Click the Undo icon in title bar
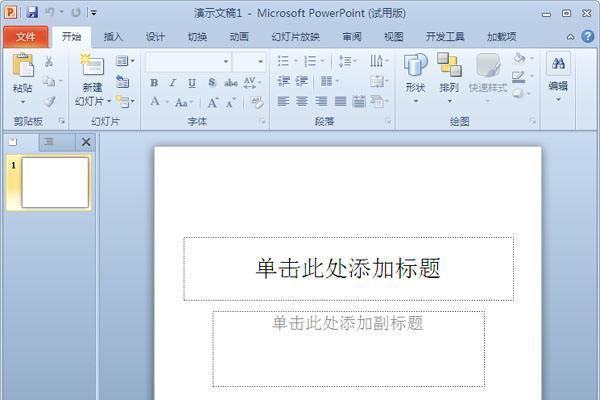Viewport: 600px width, 400px height. click(x=50, y=13)
